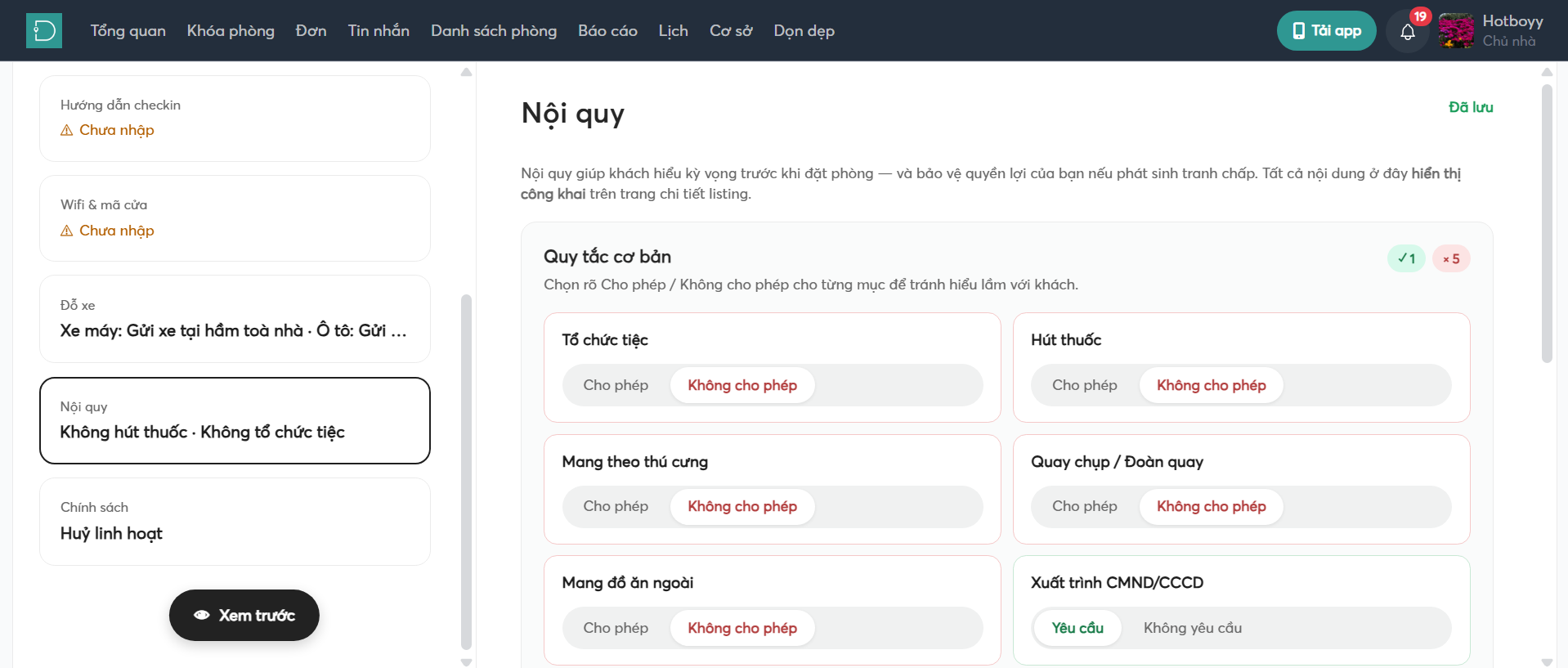Select Yêu cầu for Xuất trình CMND/CCCD
The width and height of the screenshot is (1568, 668).
(x=1077, y=628)
